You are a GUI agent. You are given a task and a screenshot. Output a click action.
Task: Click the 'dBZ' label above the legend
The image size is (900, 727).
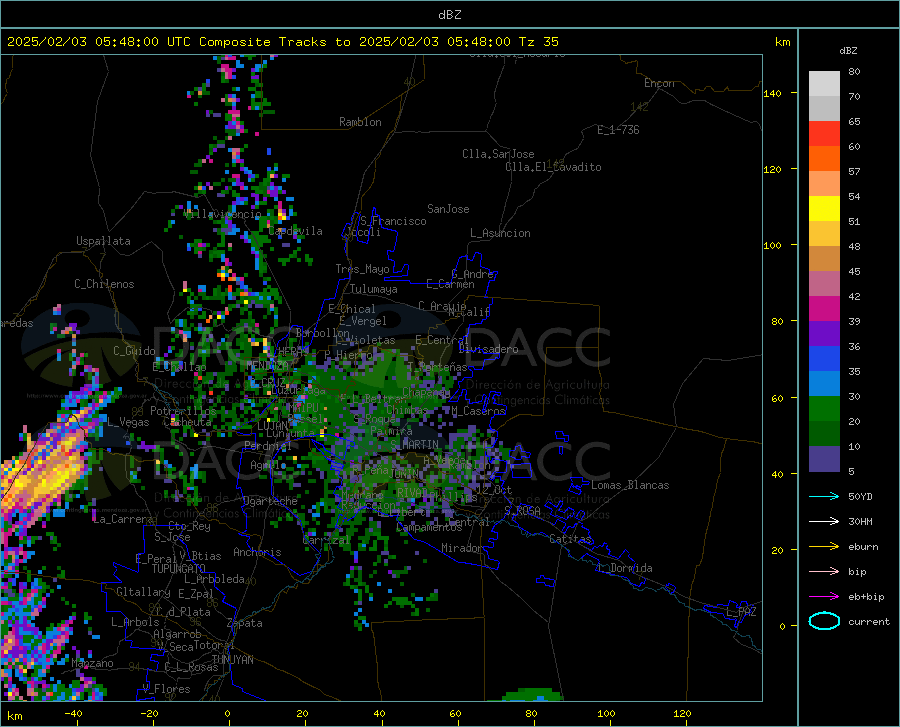click(x=848, y=50)
